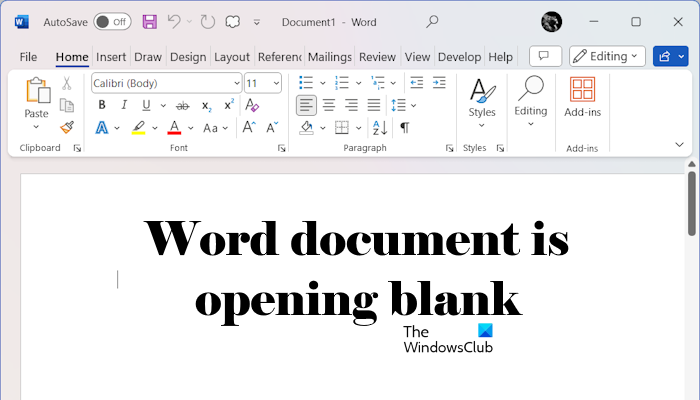Toggle the AutoSave switch

(x=112, y=21)
